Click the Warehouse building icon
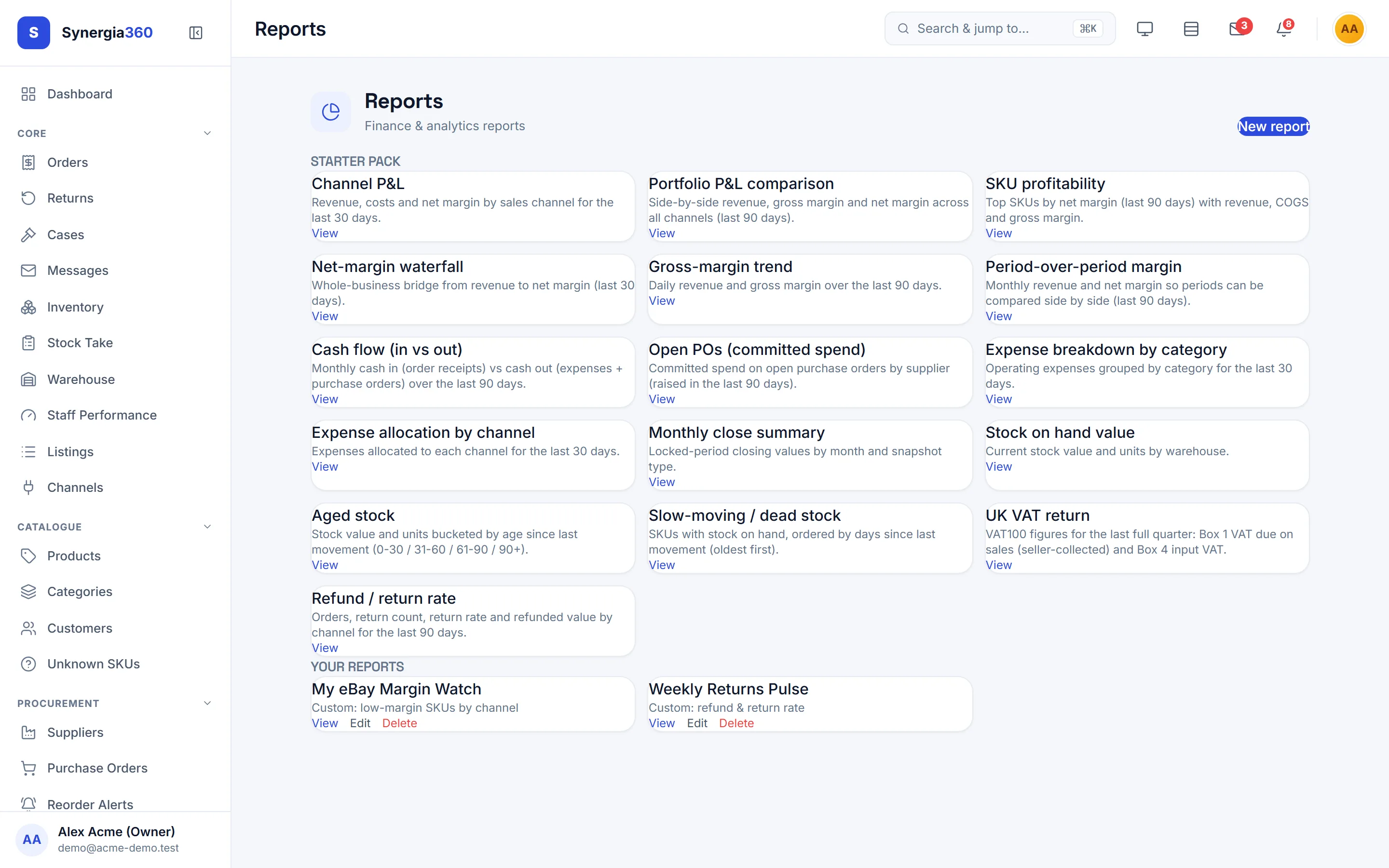 click(28, 380)
